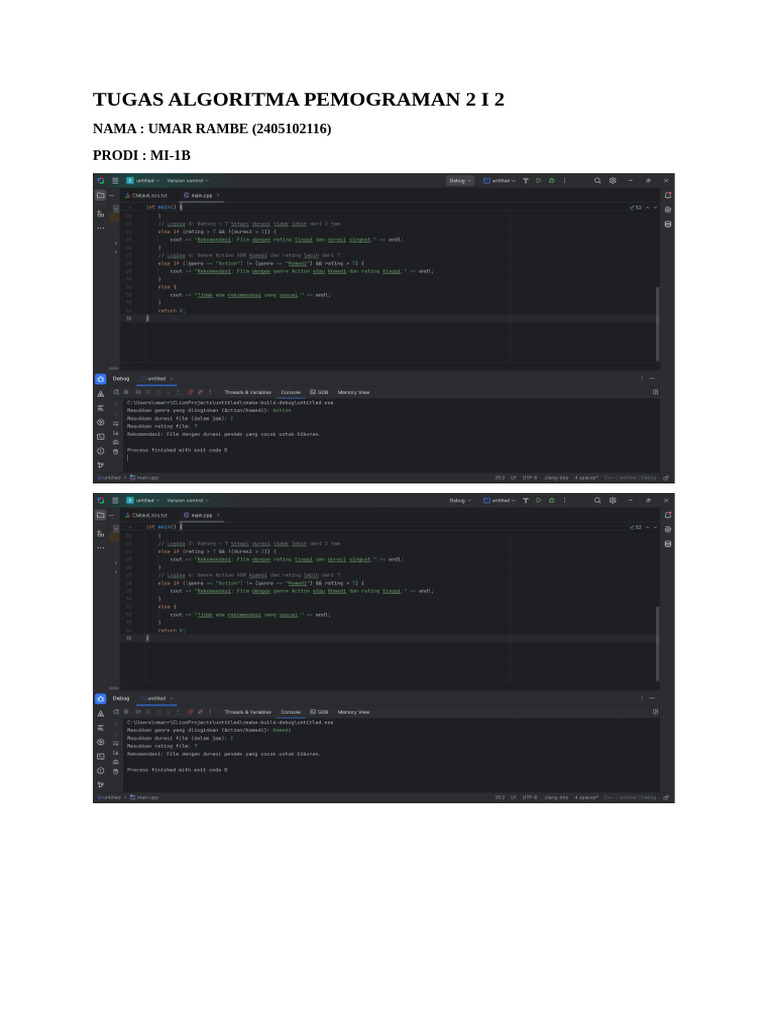This screenshot has height=1024, width=768.
Task: Select main.cpp editor tab in the lower IDE
Action: [x=200, y=514]
